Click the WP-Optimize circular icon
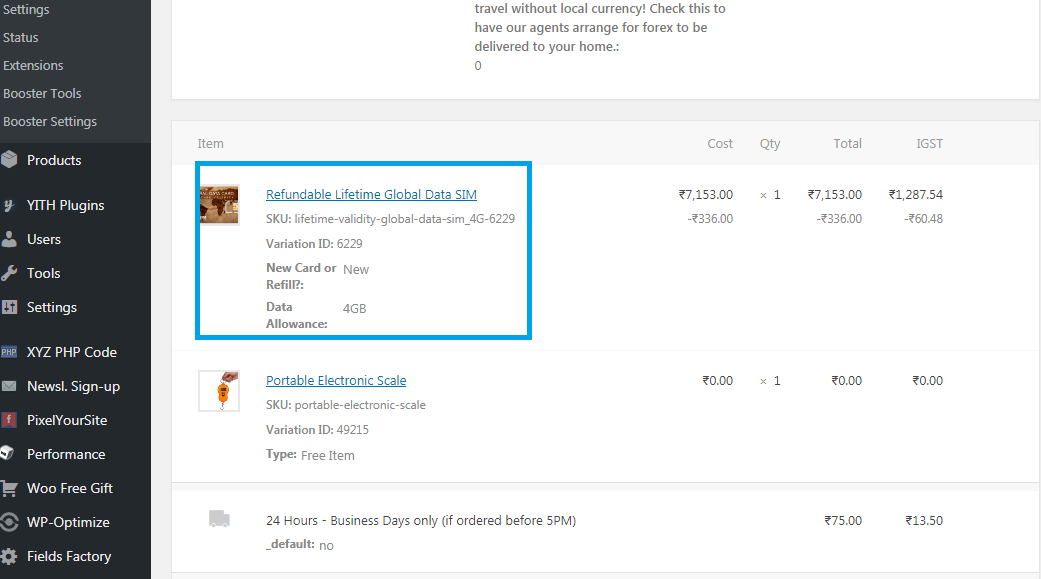This screenshot has width=1041, height=579. [9, 522]
